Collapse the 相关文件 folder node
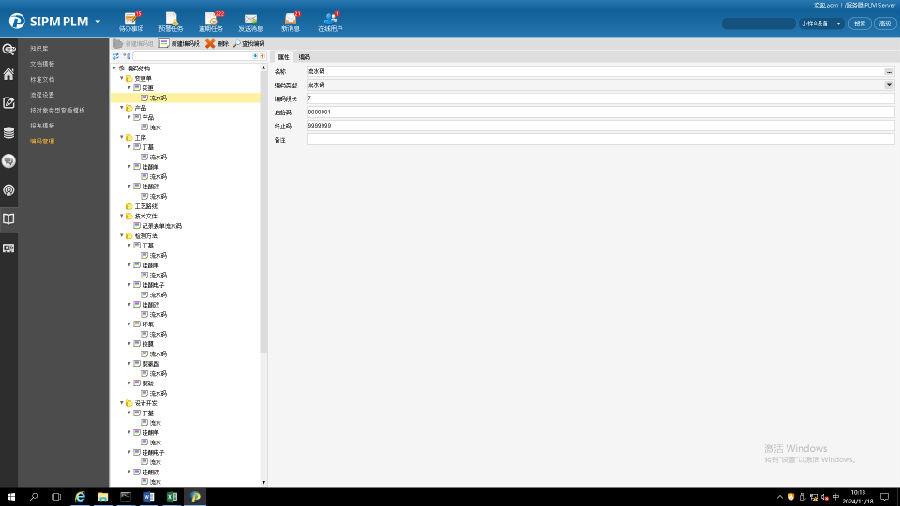900x506 pixels. coord(122,216)
